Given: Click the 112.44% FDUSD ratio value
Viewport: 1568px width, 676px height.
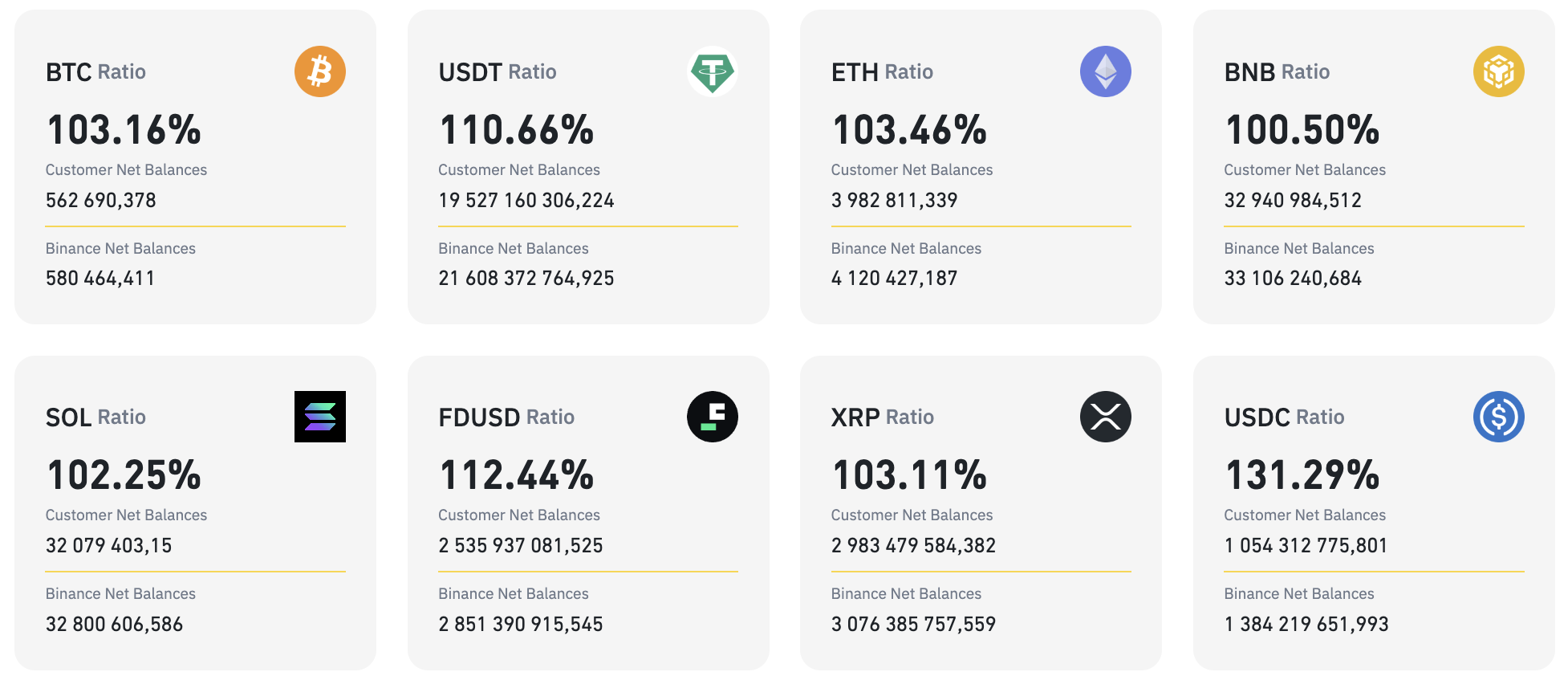Looking at the screenshot, I should [x=516, y=475].
